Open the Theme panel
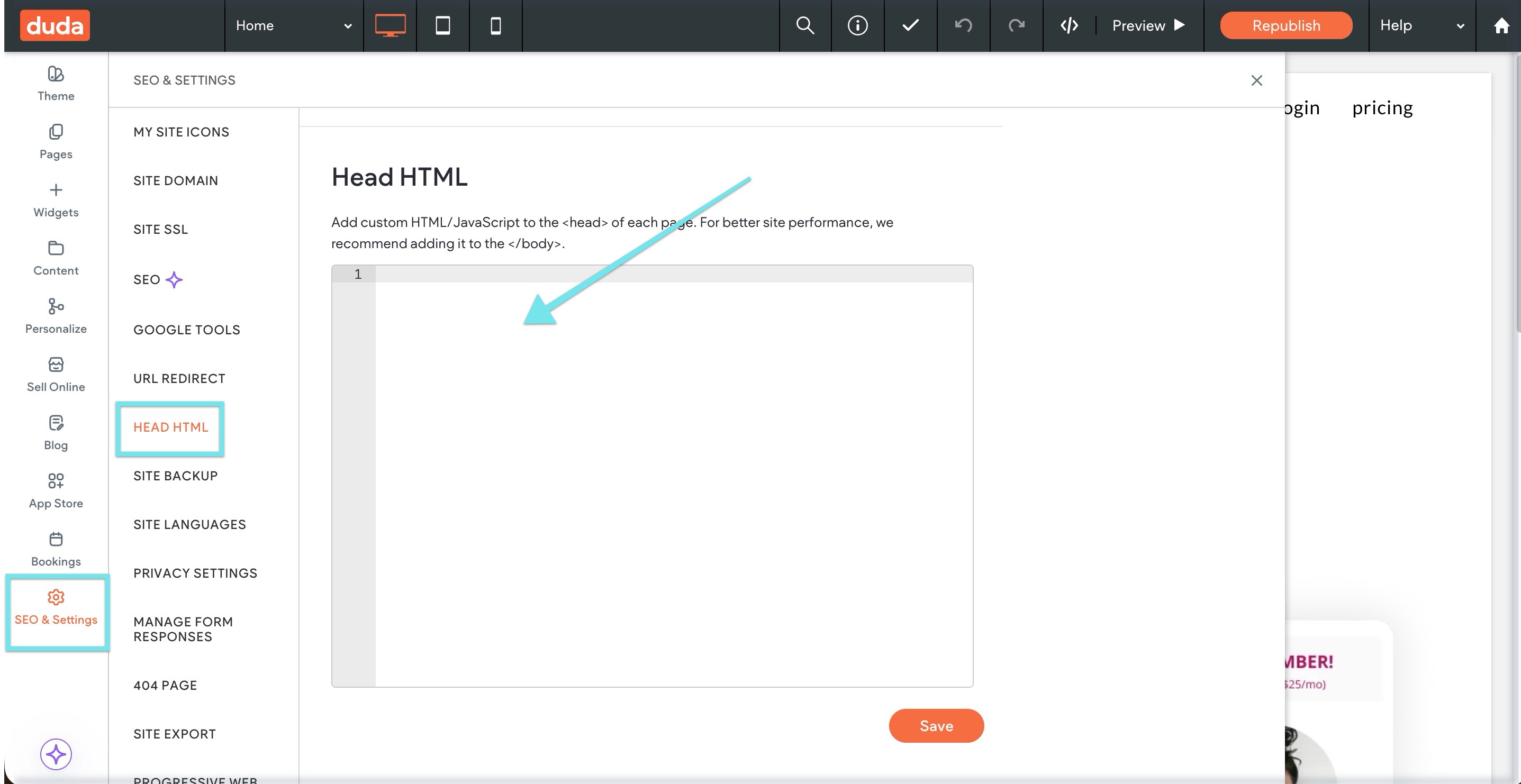 click(56, 83)
